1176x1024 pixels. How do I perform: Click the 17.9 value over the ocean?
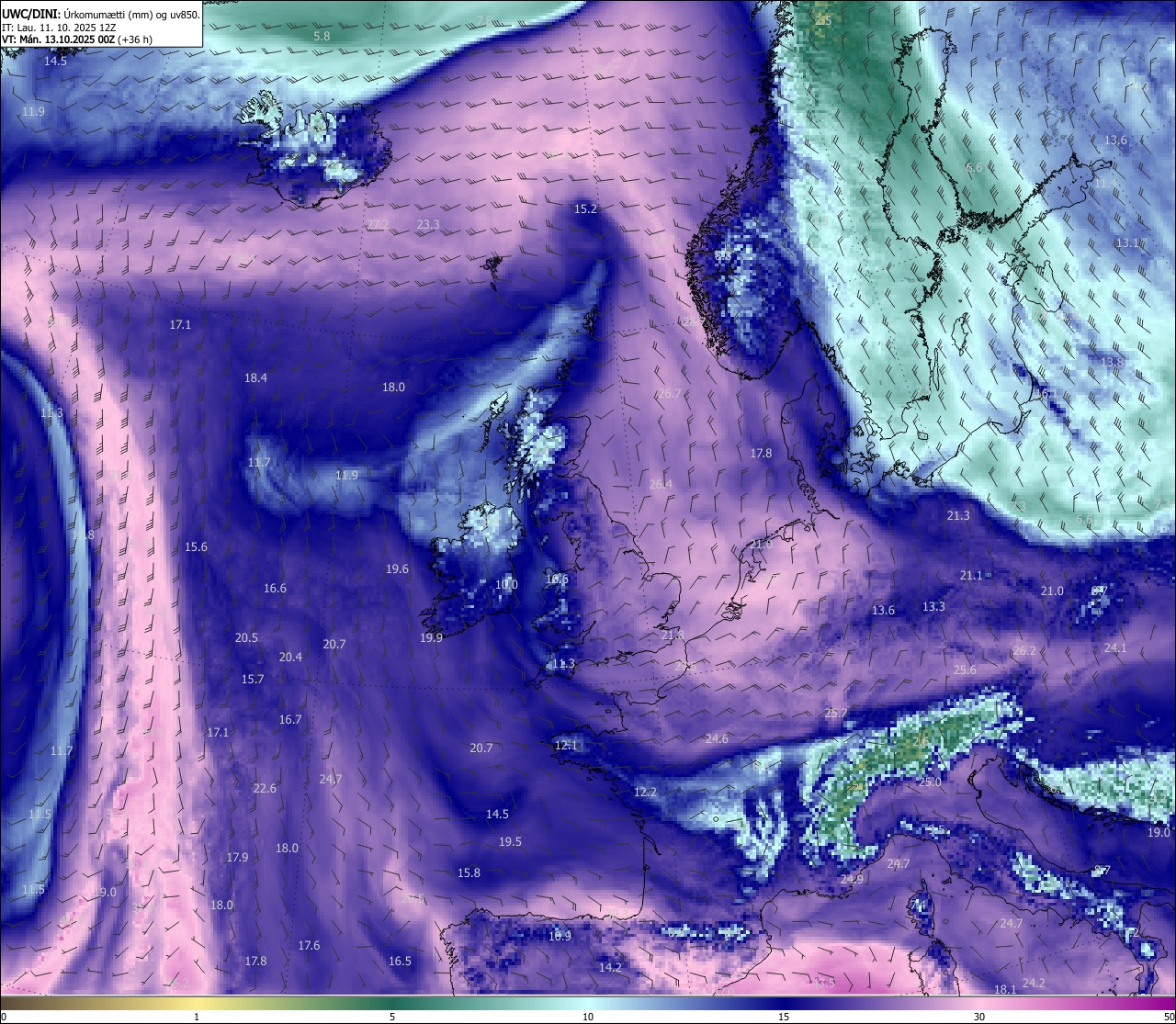pos(237,857)
